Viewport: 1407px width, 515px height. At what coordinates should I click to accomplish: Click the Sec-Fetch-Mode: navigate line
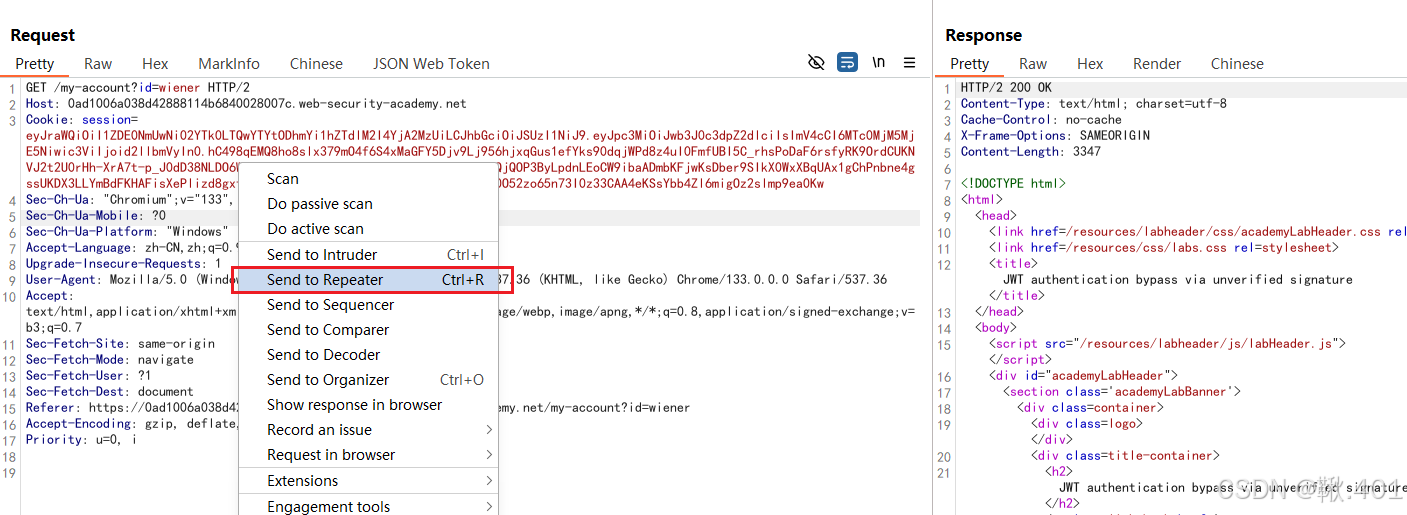click(x=110, y=359)
